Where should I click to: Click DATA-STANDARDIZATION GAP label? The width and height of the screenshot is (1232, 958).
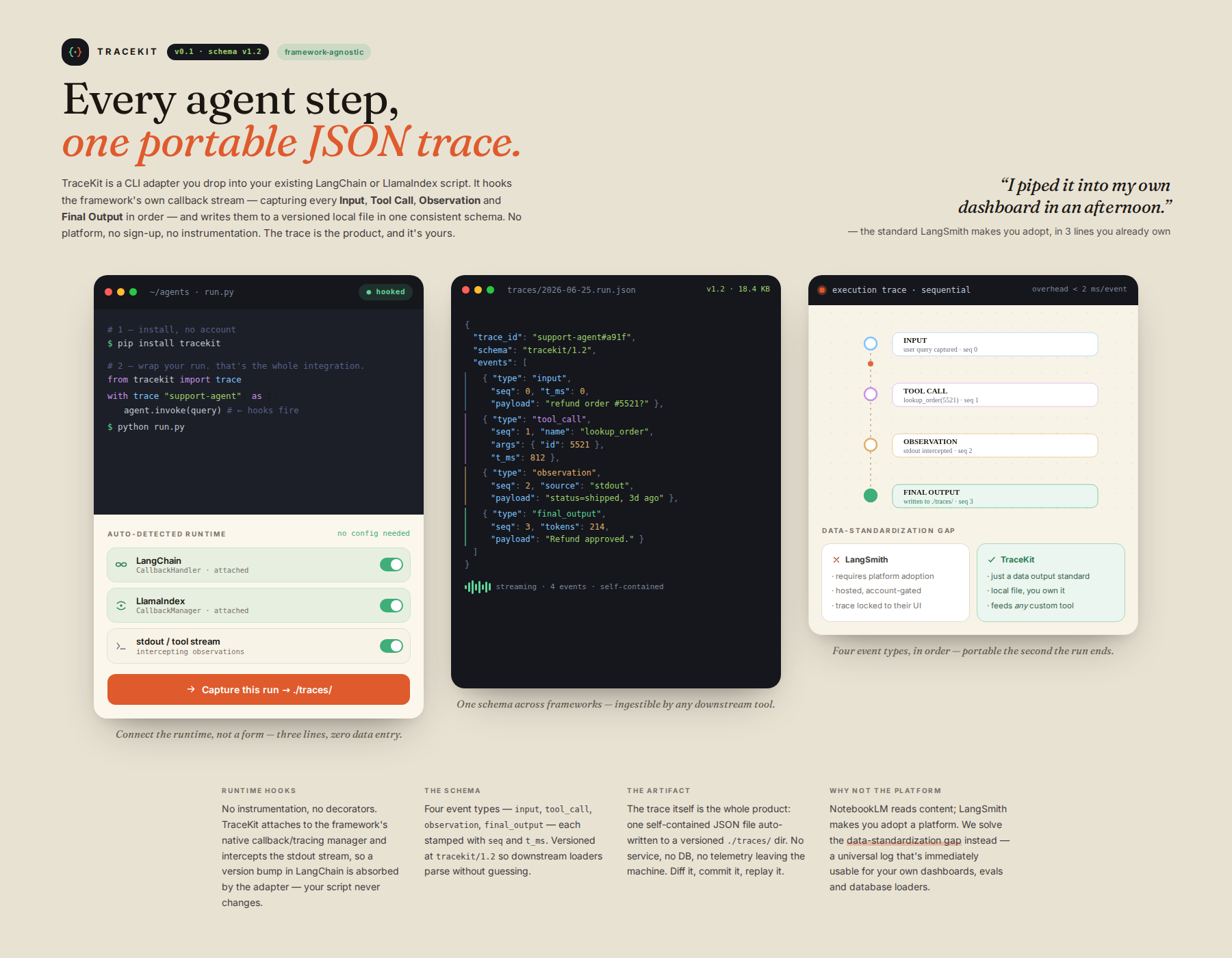coord(888,530)
